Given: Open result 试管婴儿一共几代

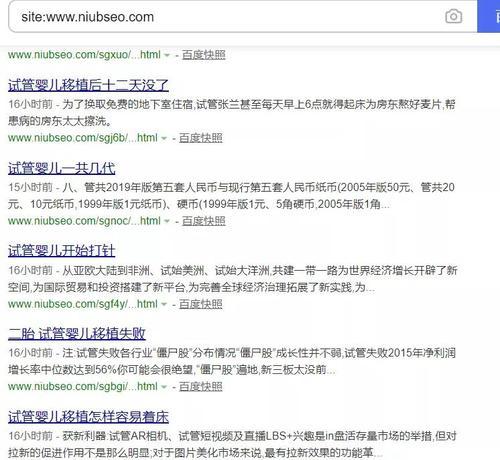Looking at the screenshot, I should tap(62, 168).
